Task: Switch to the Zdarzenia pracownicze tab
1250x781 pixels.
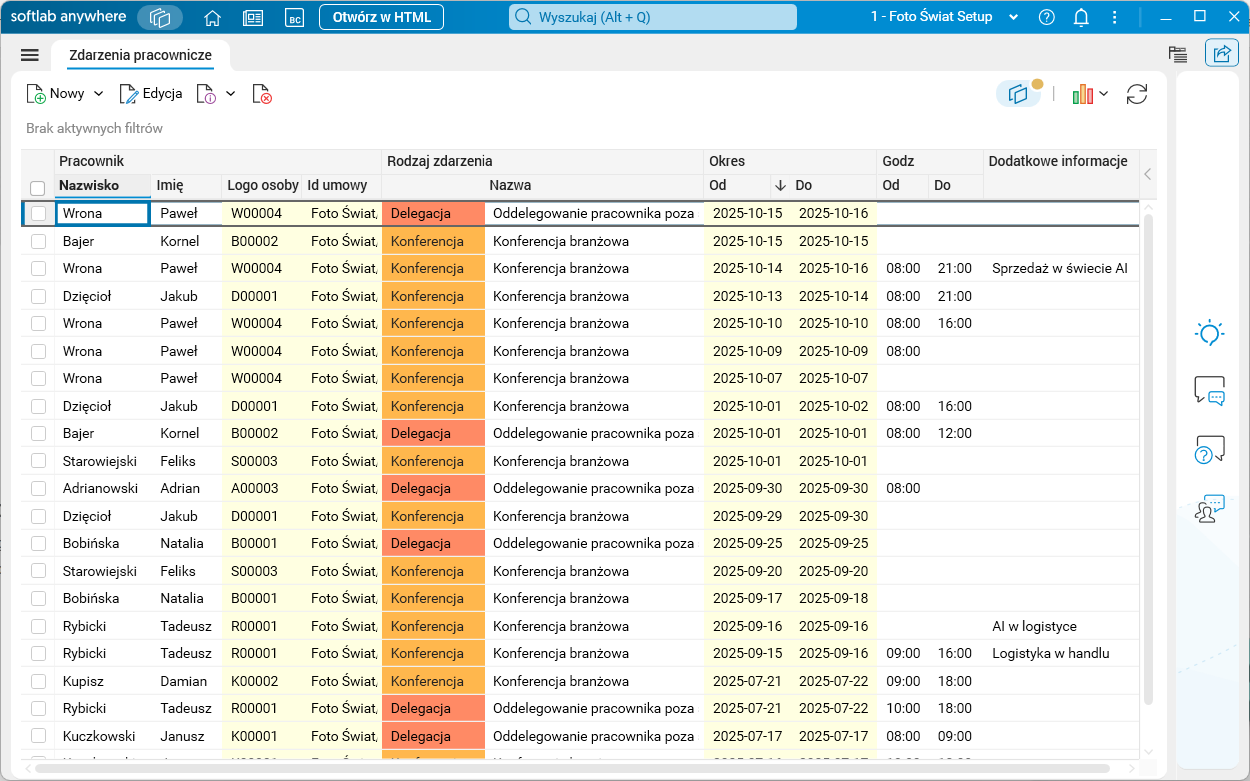Action: click(139, 55)
